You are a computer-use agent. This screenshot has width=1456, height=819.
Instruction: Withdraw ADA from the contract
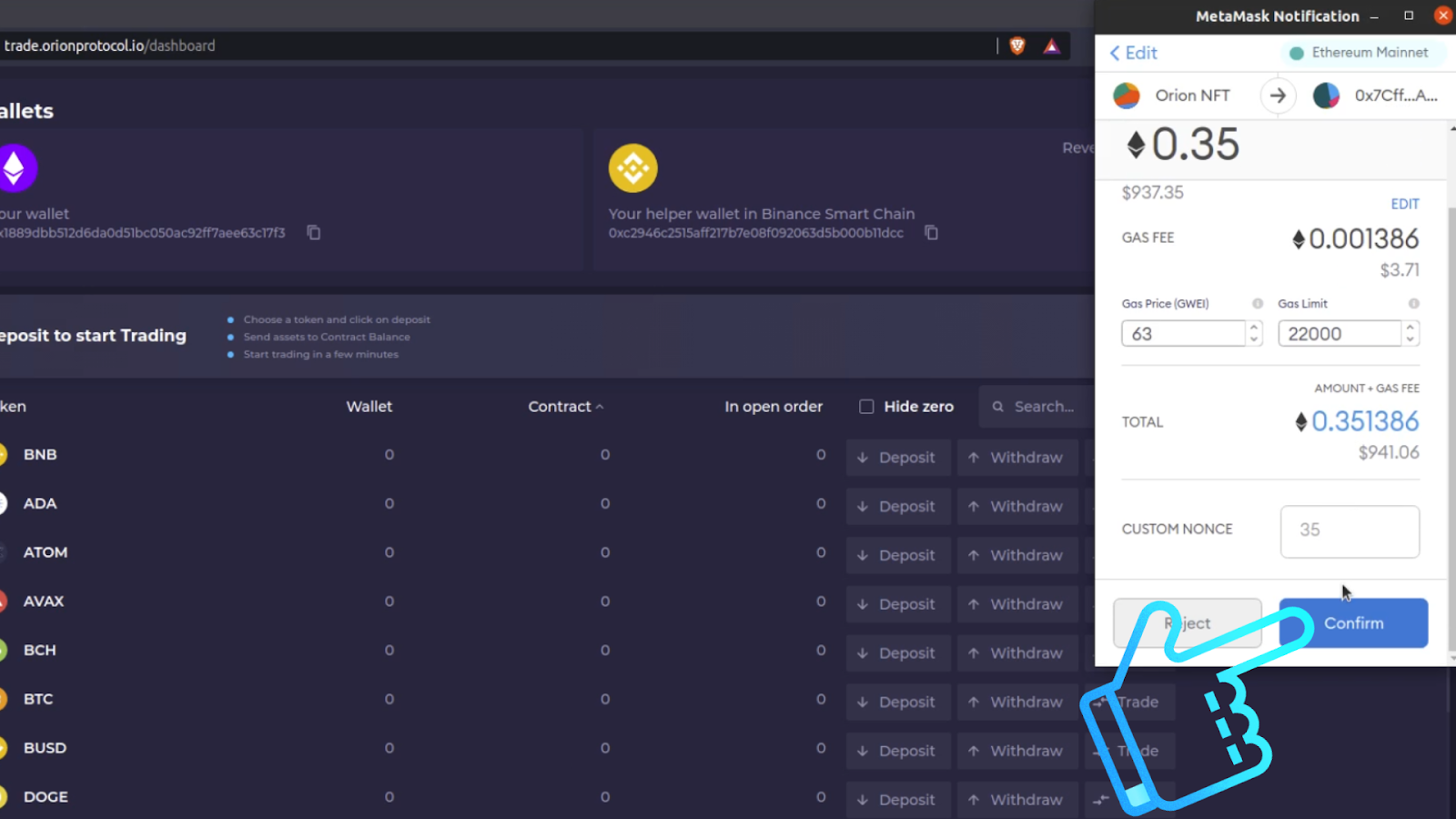click(x=1017, y=507)
